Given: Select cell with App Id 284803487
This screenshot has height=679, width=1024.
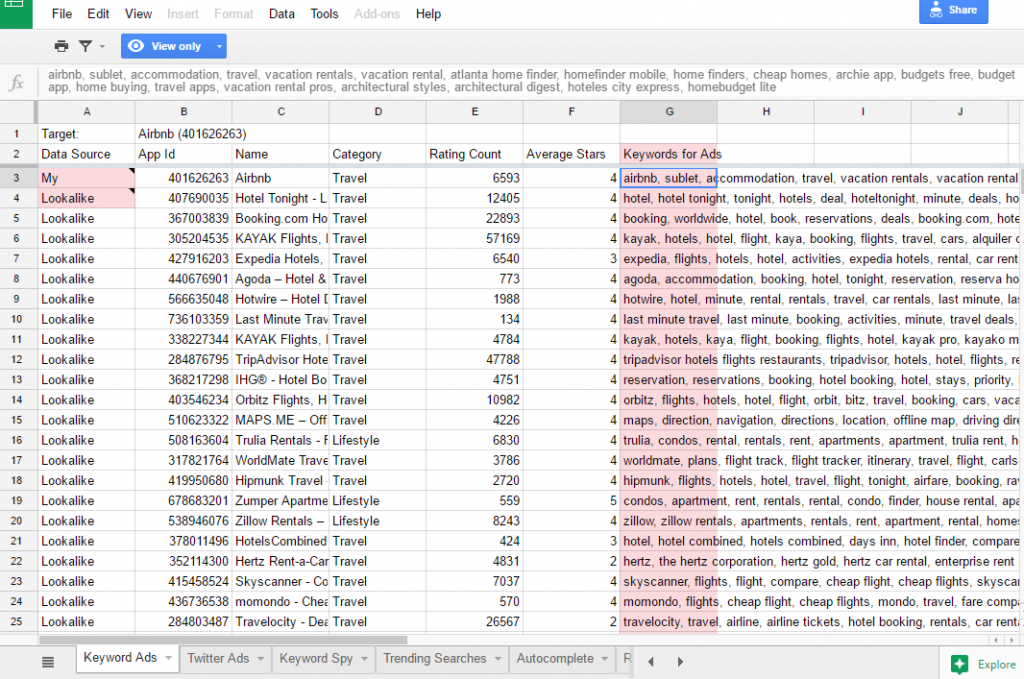Looking at the screenshot, I should 184,622.
